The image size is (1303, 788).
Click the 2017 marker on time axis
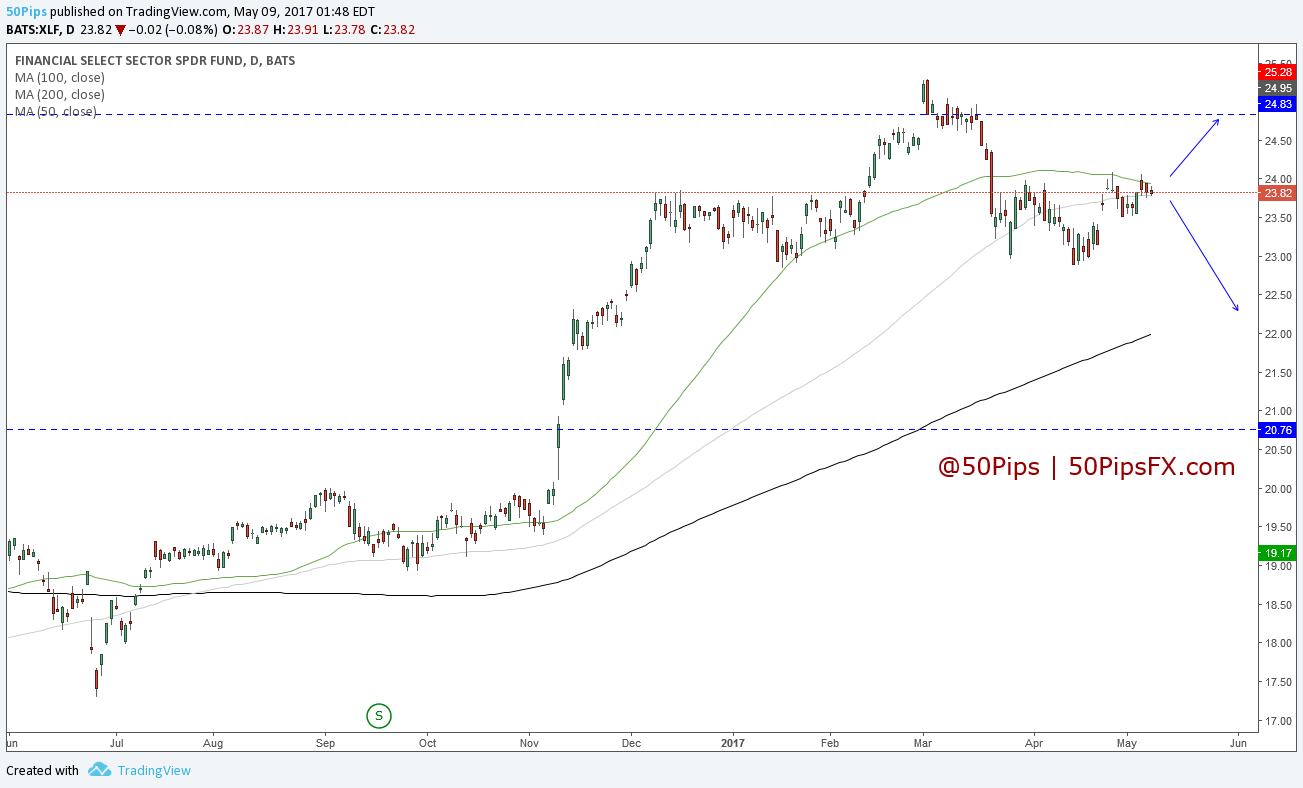[733, 743]
